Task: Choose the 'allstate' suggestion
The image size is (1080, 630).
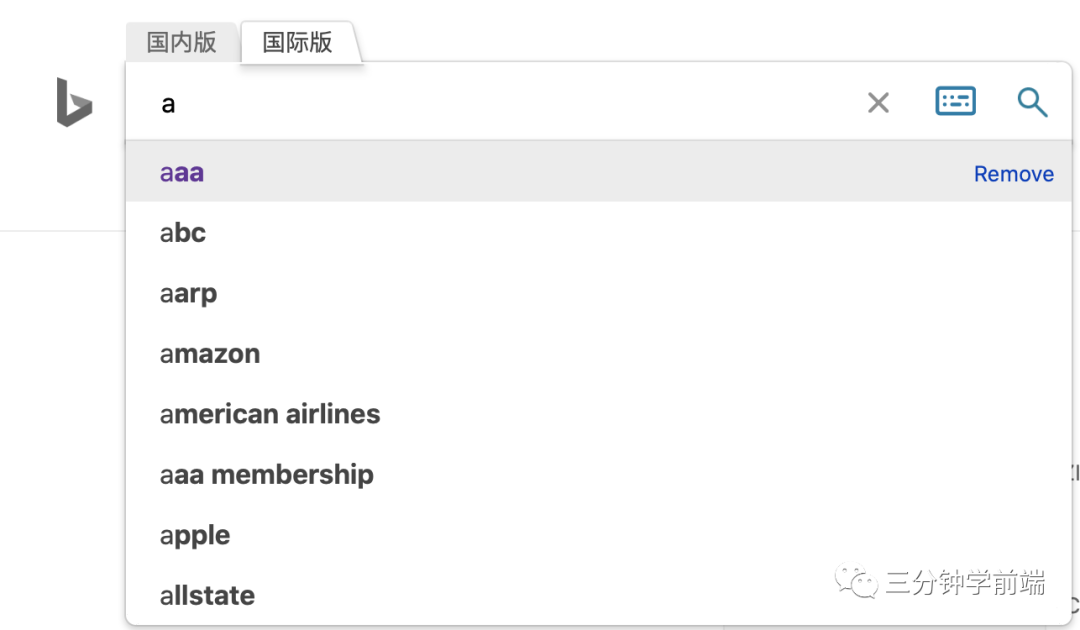Action: click(x=207, y=596)
